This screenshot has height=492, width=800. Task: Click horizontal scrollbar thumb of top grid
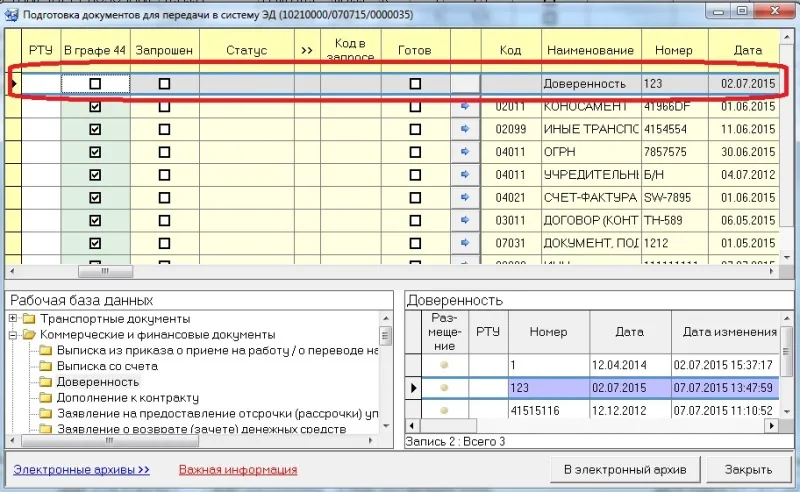click(x=106, y=272)
